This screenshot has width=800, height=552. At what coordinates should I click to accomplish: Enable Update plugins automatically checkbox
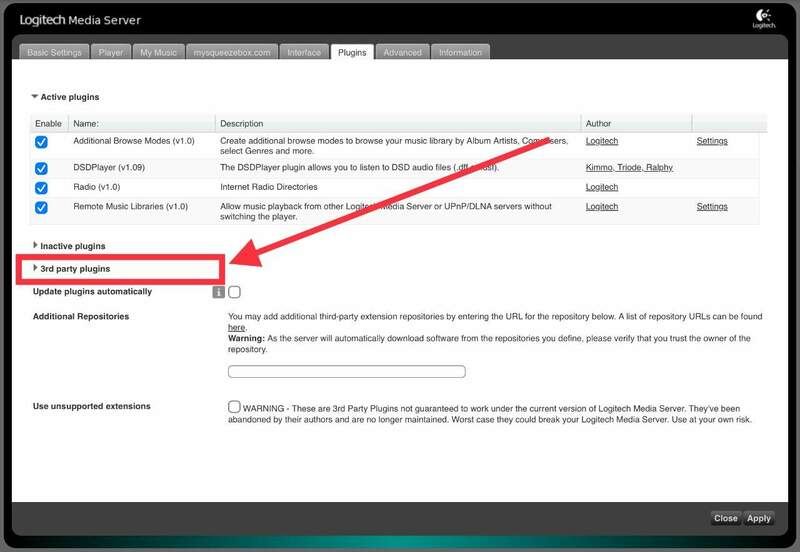234,292
